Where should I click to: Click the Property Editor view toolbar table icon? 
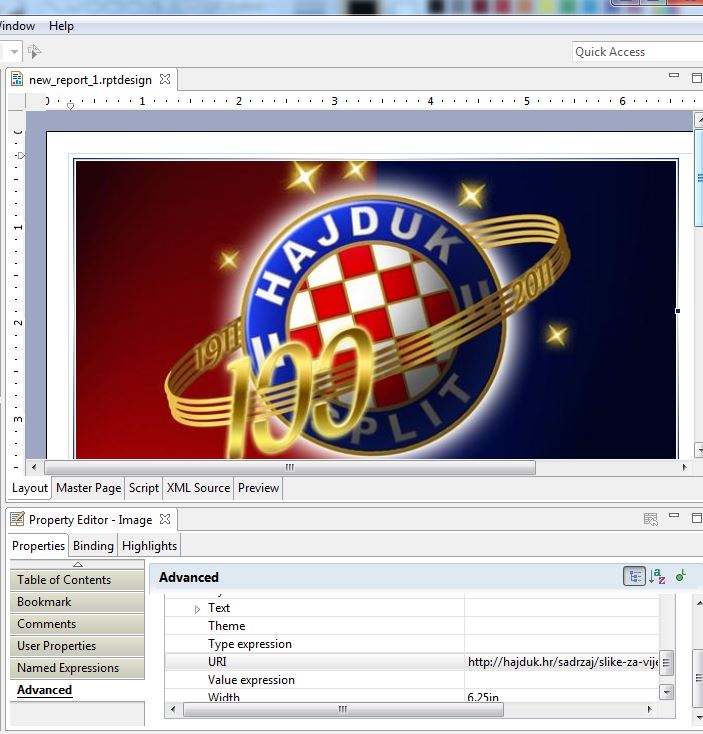(x=651, y=519)
